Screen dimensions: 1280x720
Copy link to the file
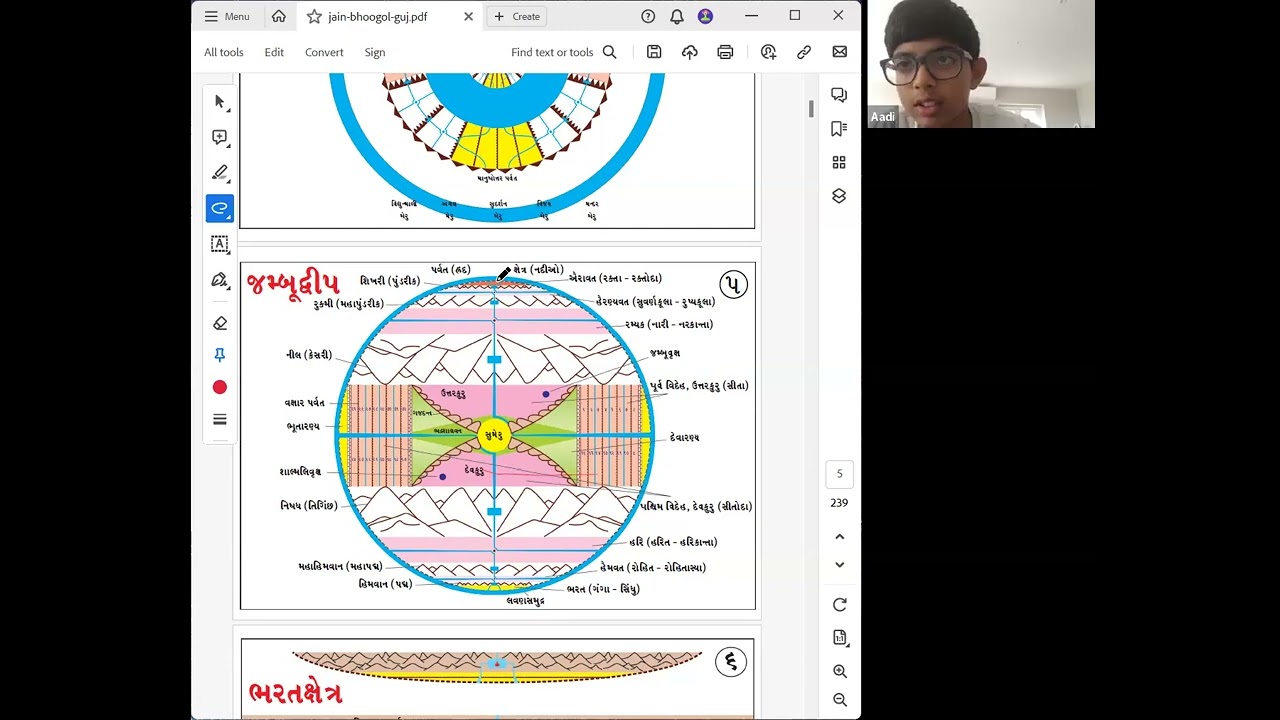click(804, 52)
